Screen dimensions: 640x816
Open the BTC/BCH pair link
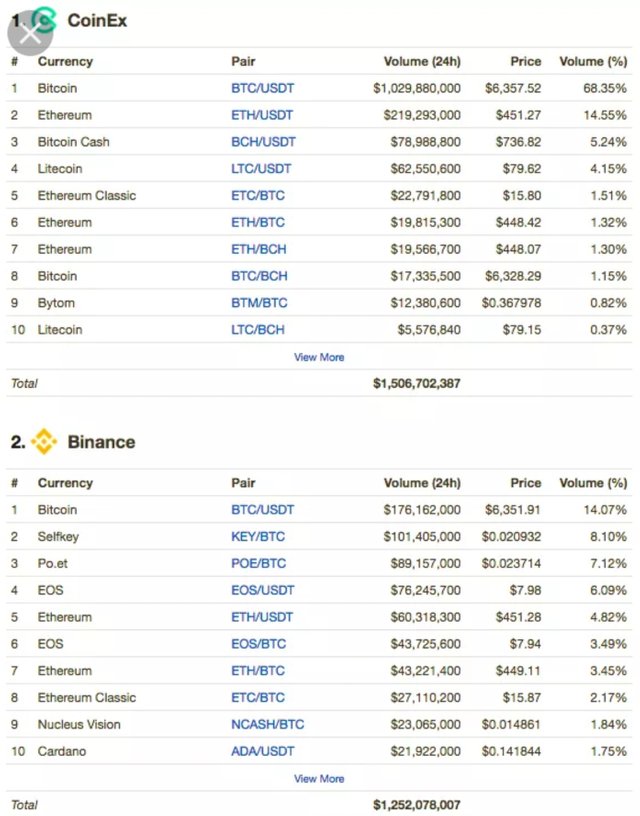point(258,276)
